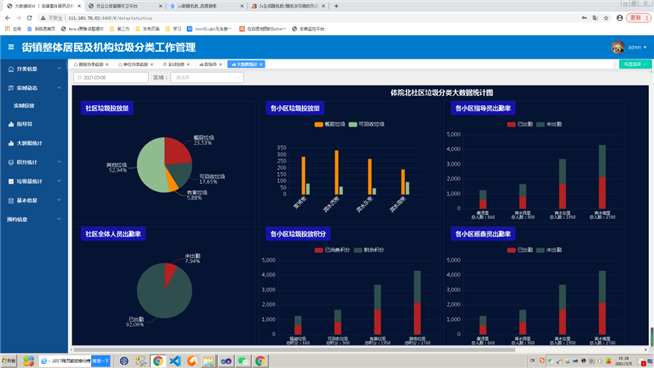Click the browser forward arrow
The image size is (654, 368).
click(18, 18)
